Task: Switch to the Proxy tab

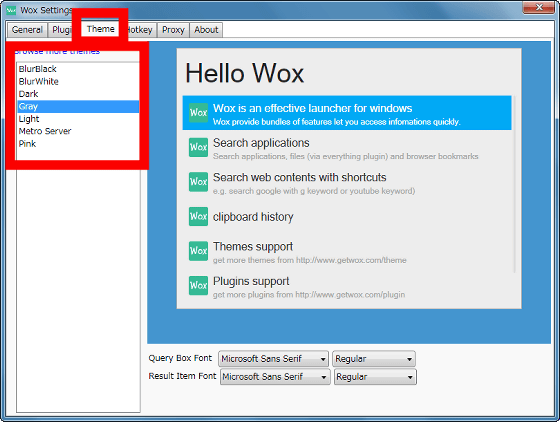Action: point(173,30)
